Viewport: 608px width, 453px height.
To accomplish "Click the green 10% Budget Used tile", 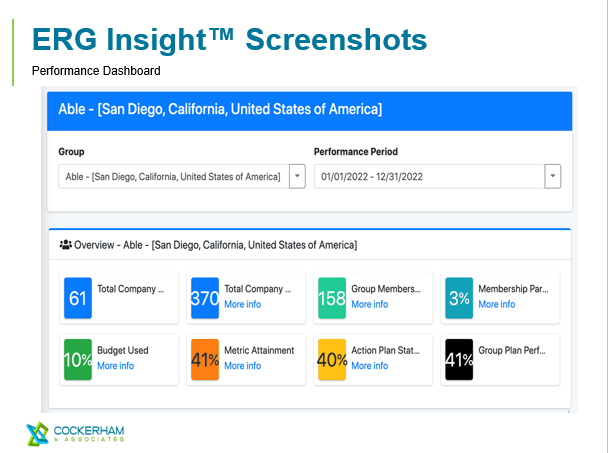I will coord(78,360).
